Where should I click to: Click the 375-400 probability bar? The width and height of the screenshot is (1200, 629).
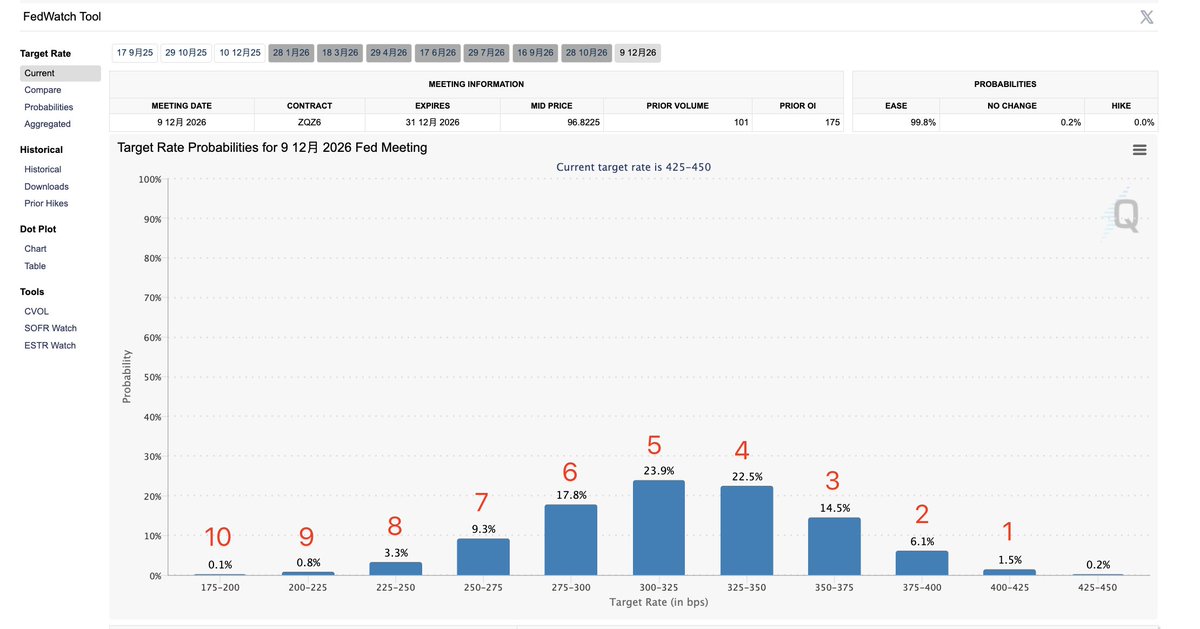922,563
